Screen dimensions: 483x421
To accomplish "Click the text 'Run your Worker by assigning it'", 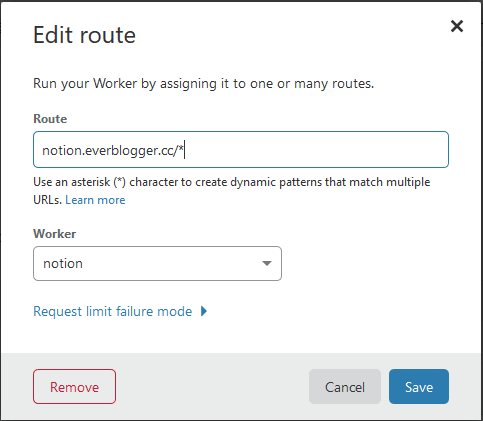I will point(132,84).
